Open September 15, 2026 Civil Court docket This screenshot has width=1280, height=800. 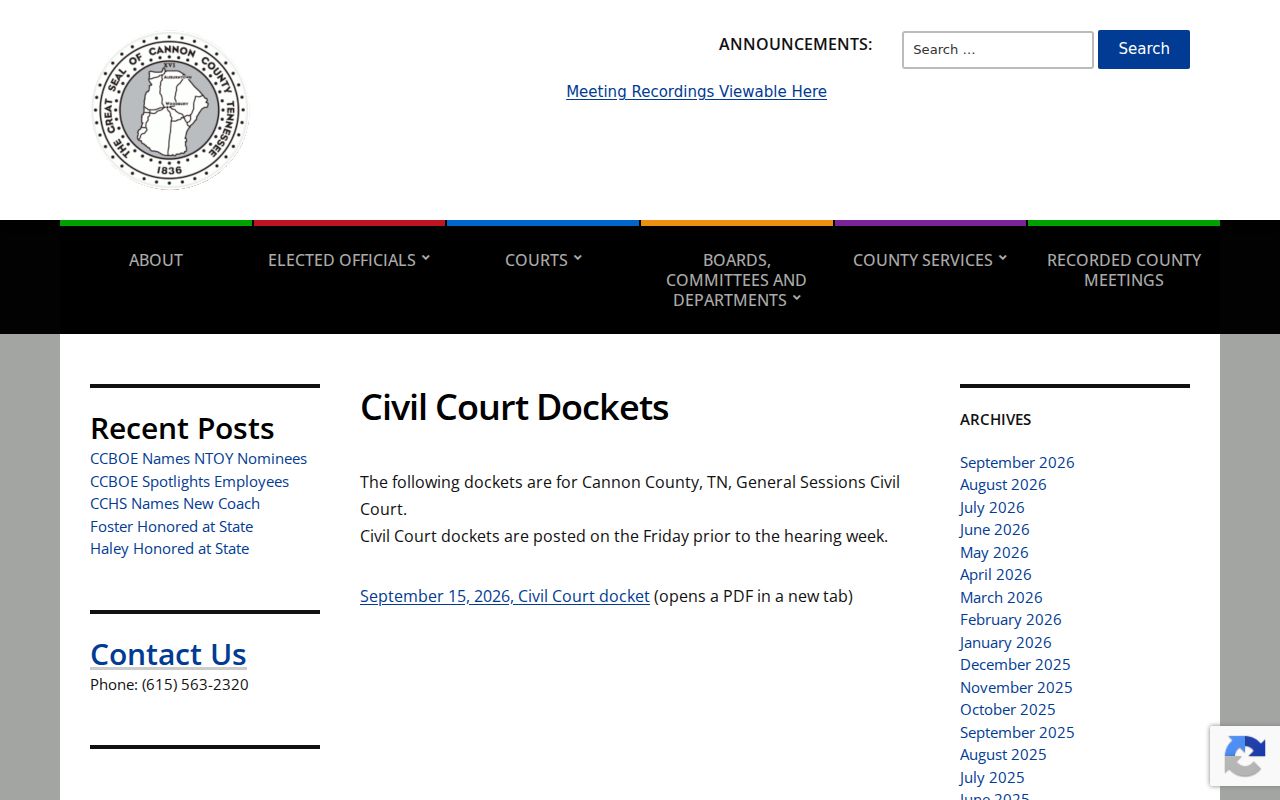(x=505, y=596)
